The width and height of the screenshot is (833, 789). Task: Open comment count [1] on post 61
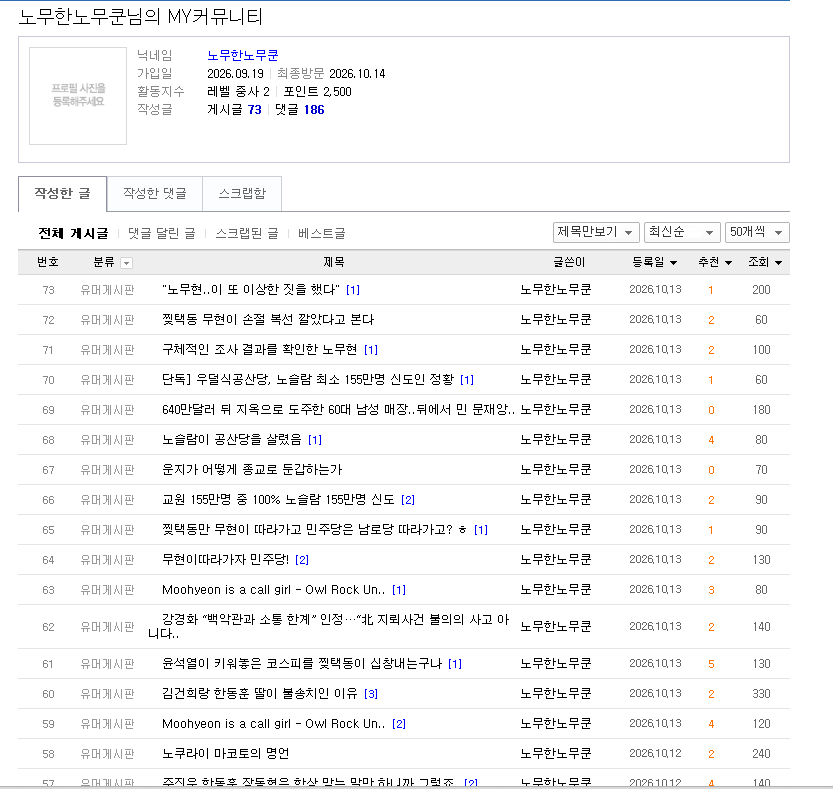(455, 664)
